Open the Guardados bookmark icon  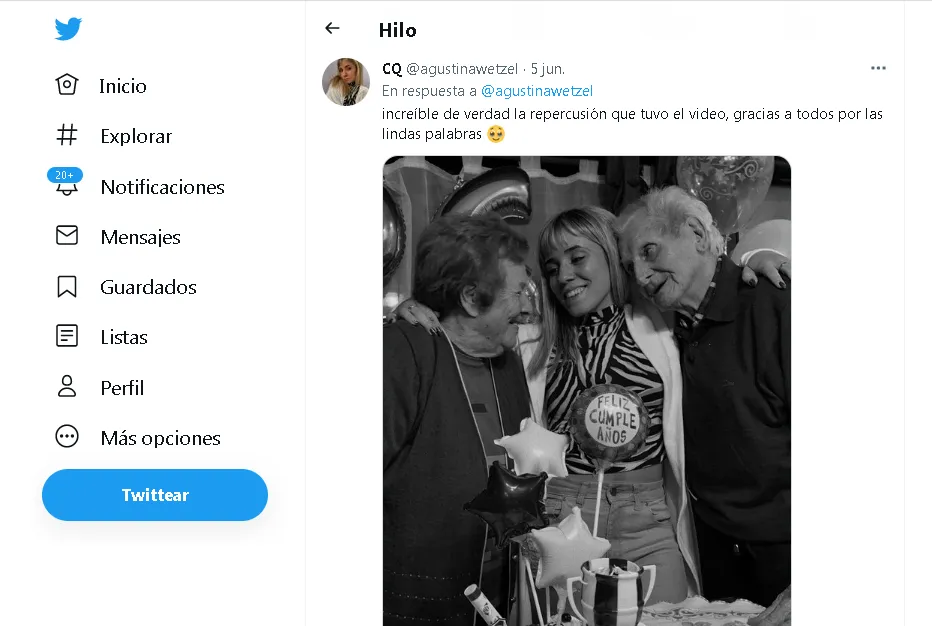click(67, 287)
